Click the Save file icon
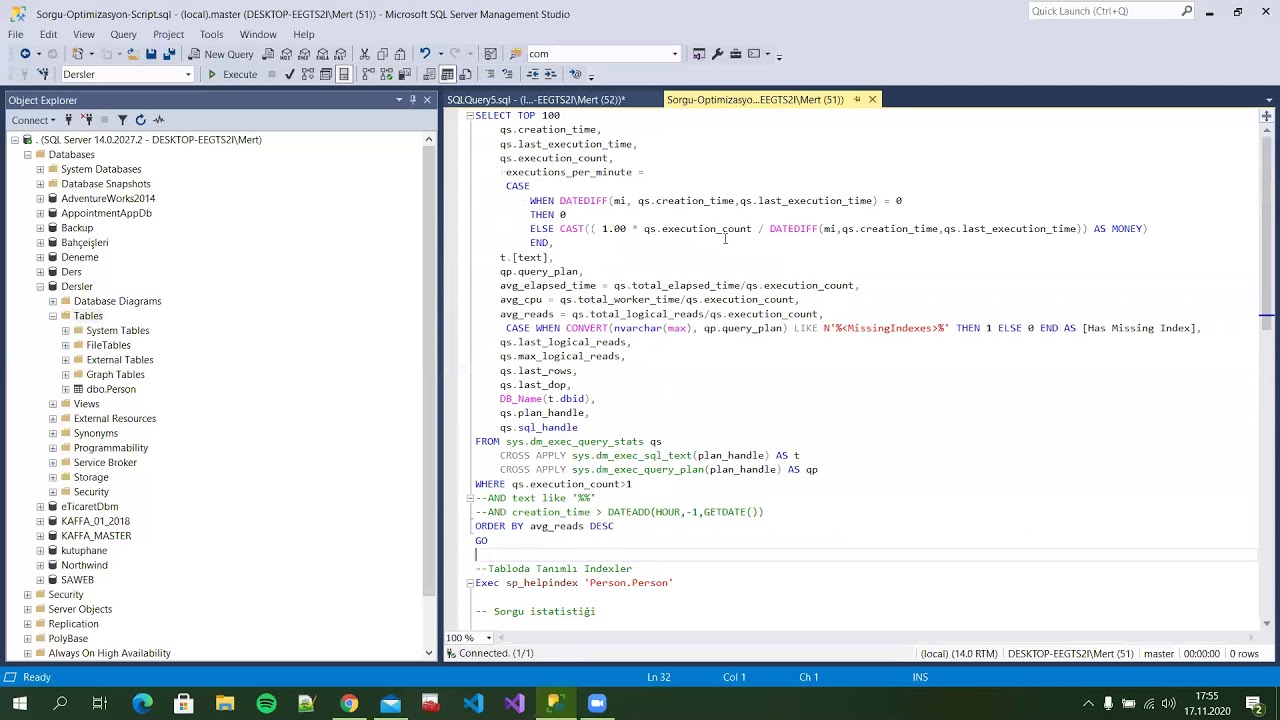 point(151,54)
